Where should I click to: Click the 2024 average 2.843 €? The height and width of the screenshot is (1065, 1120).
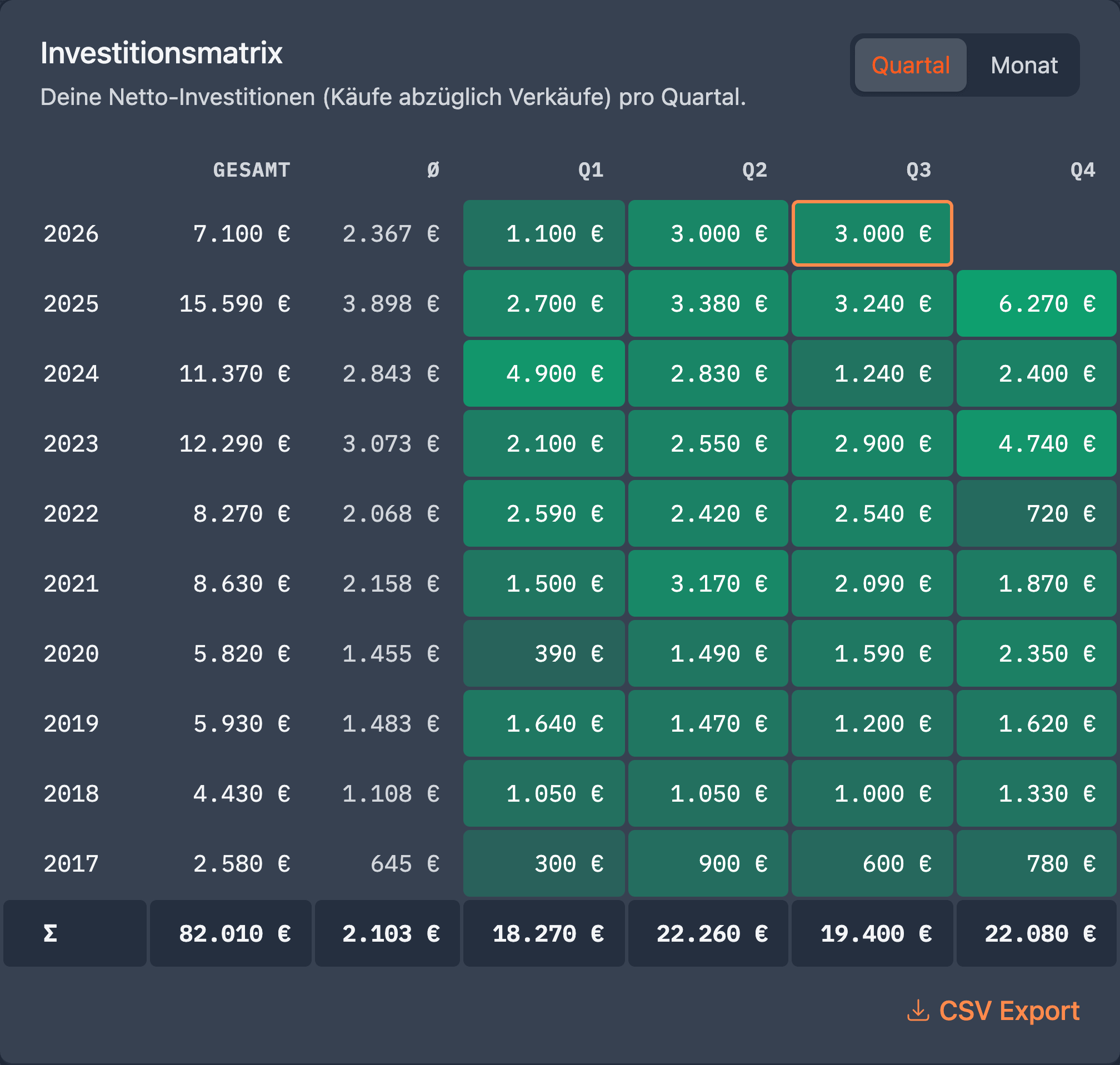click(x=391, y=373)
